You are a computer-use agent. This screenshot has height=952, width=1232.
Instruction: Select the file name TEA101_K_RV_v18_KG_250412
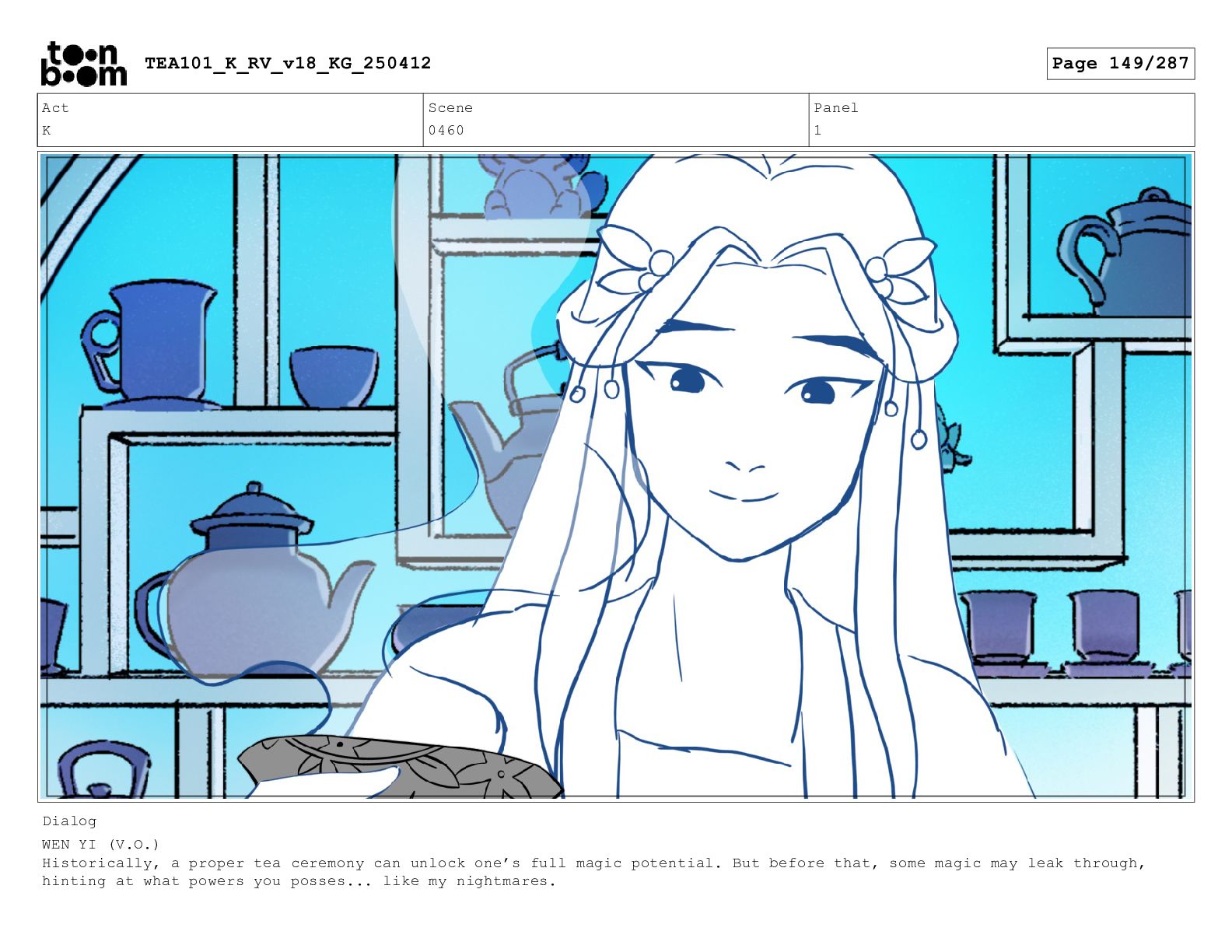(x=288, y=63)
